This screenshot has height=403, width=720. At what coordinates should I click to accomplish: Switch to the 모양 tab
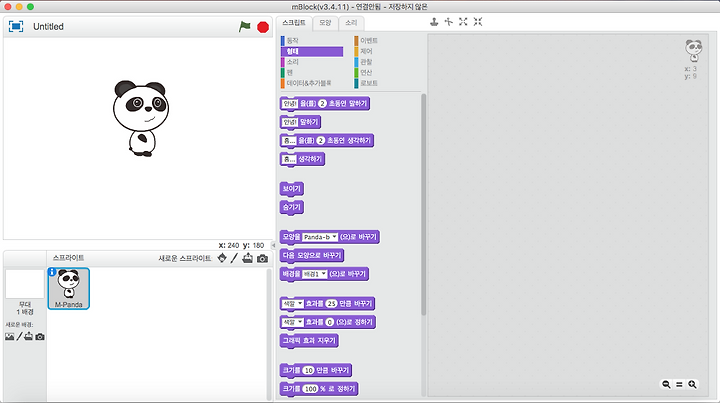coord(325,22)
